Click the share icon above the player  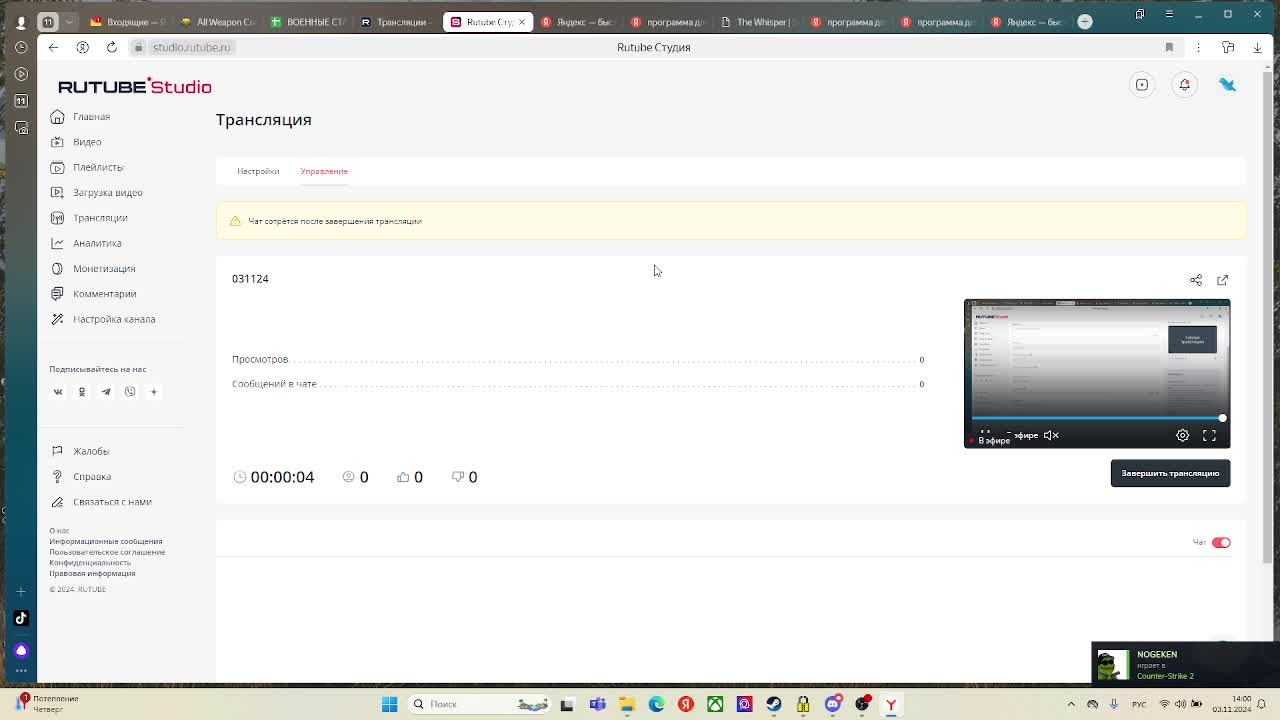click(1196, 280)
